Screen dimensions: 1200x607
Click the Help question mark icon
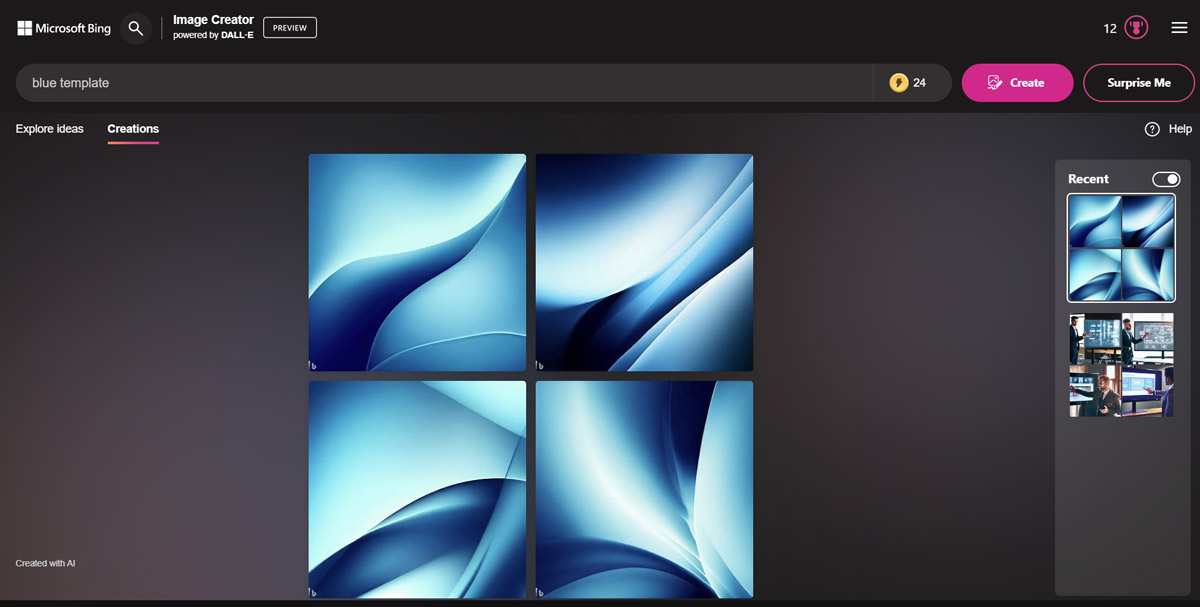pos(1152,129)
